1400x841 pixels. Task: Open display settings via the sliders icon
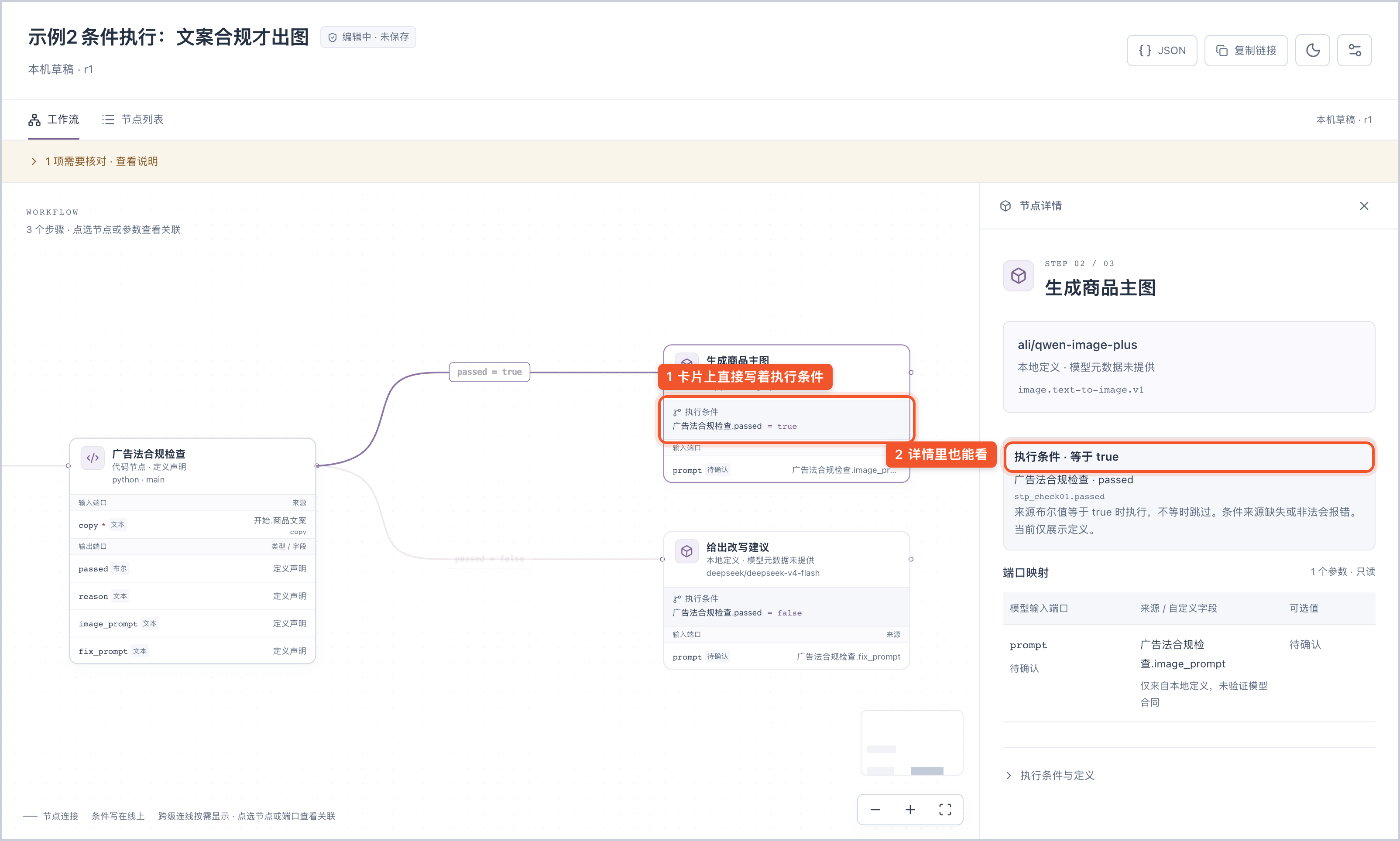tap(1354, 51)
